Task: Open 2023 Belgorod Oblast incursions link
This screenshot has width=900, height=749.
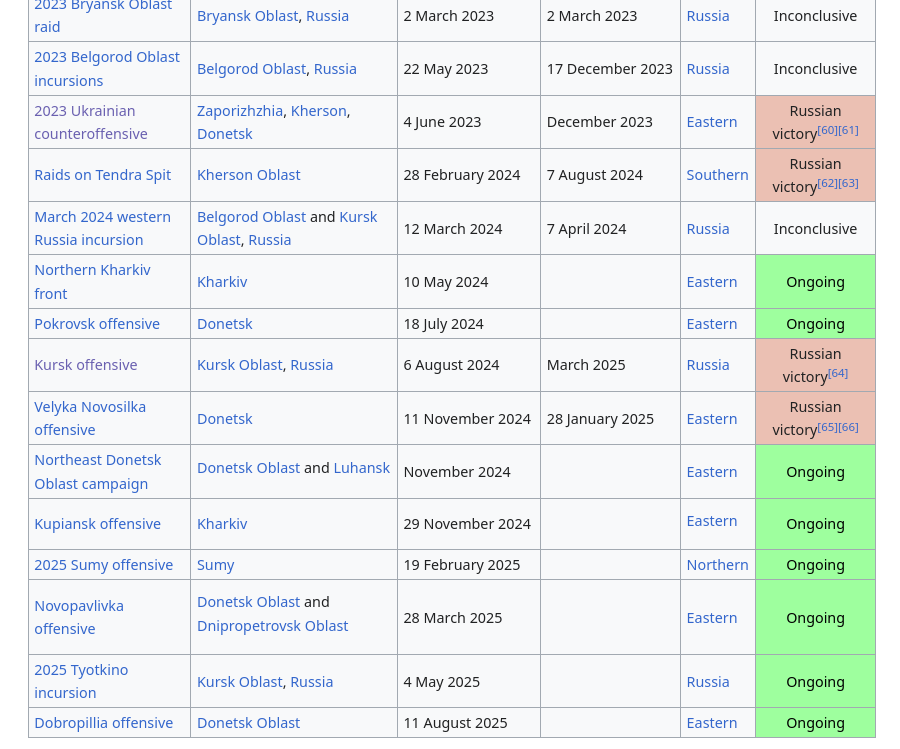Action: 107,69
